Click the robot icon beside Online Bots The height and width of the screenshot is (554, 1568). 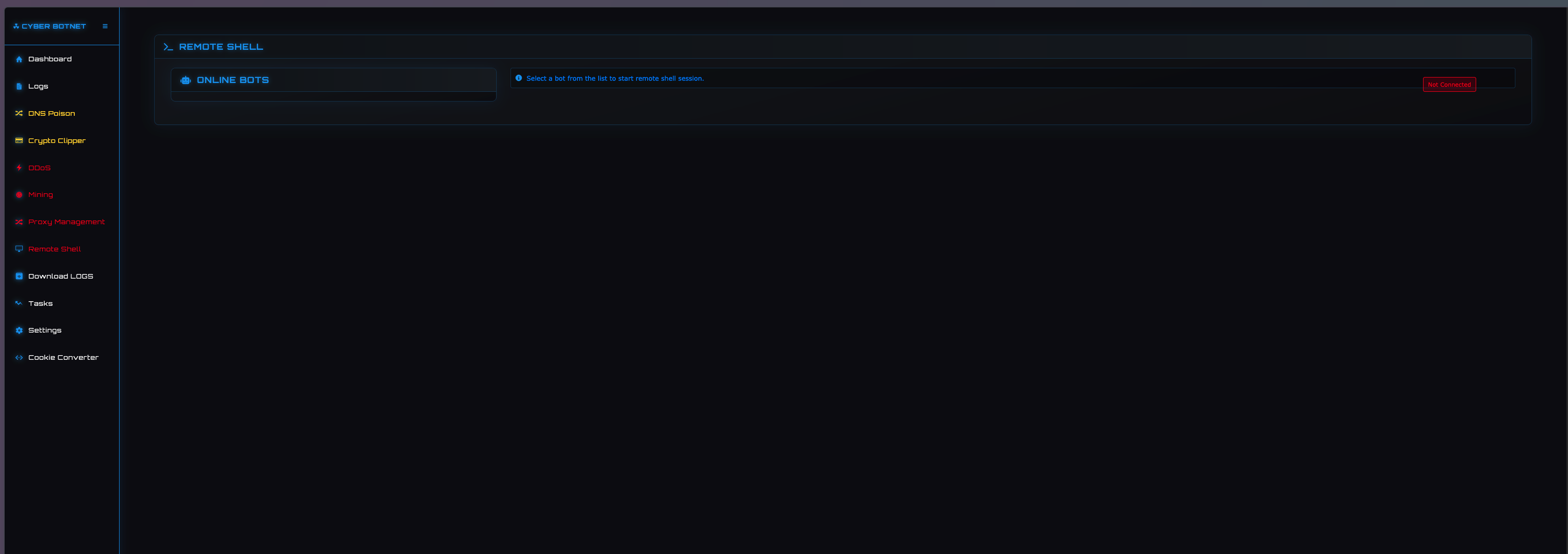point(186,80)
